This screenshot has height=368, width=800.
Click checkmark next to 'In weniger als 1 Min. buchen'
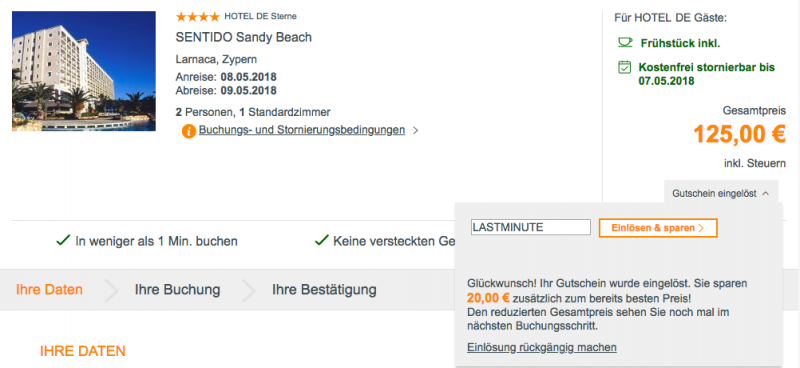pyautogui.click(x=63, y=240)
